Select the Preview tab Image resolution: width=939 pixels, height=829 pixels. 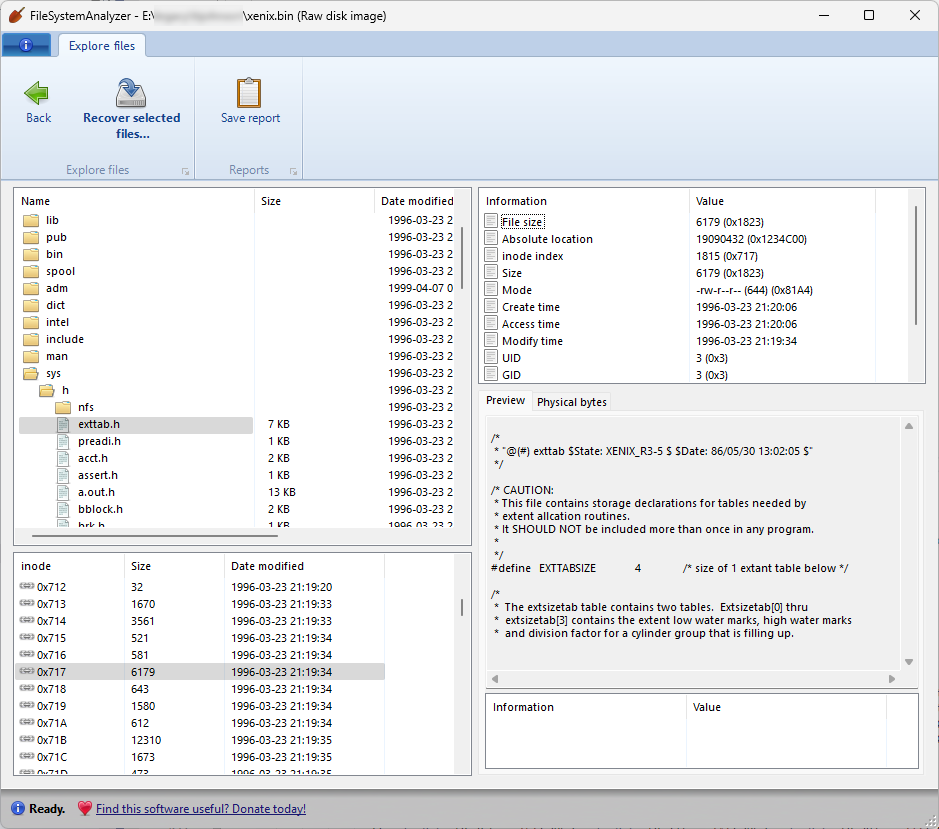click(505, 400)
